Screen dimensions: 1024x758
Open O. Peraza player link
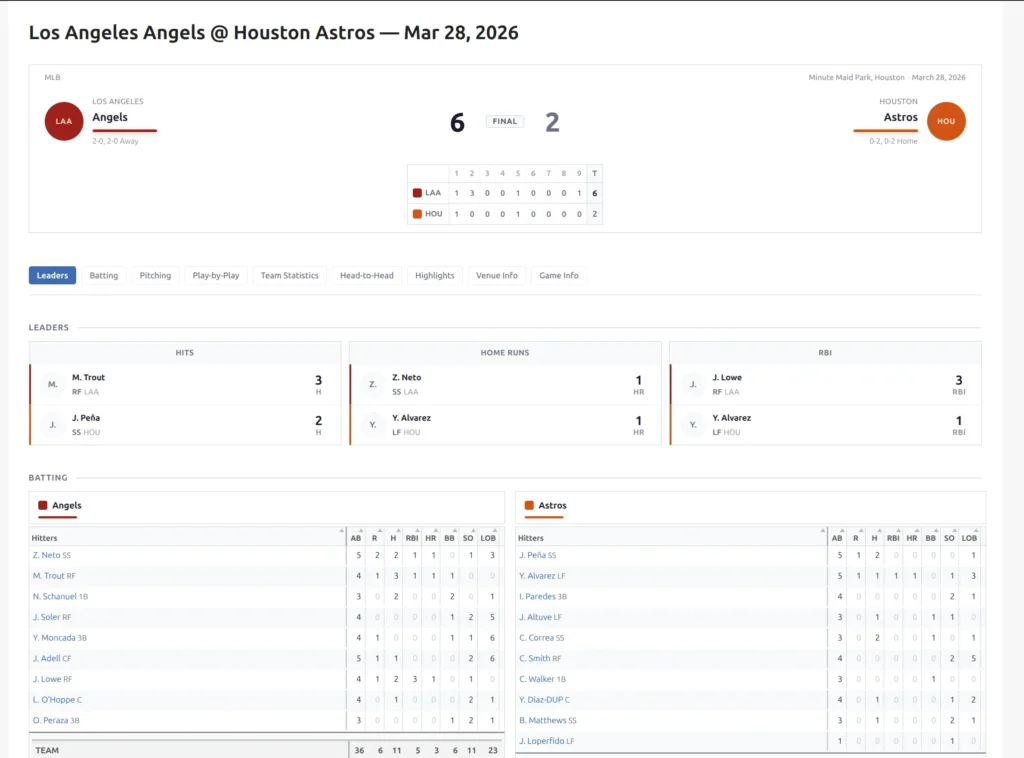pyautogui.click(x=50, y=720)
